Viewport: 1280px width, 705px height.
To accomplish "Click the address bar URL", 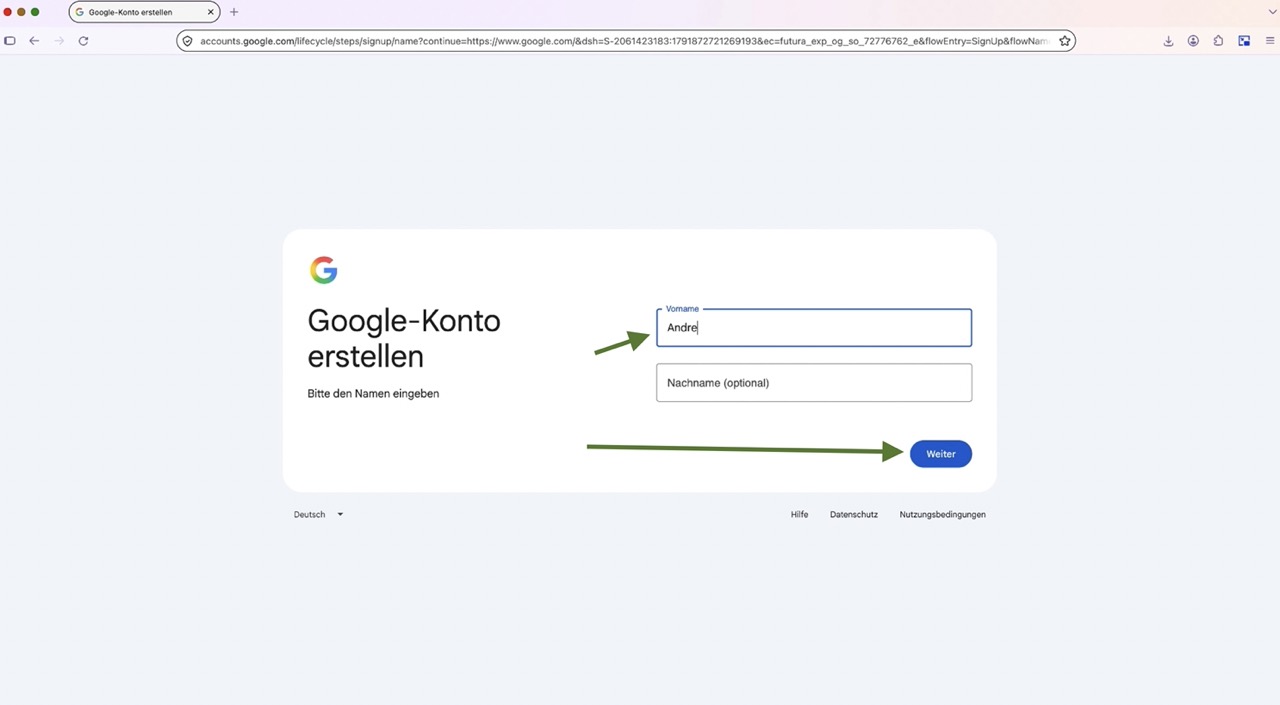I will click(624, 41).
